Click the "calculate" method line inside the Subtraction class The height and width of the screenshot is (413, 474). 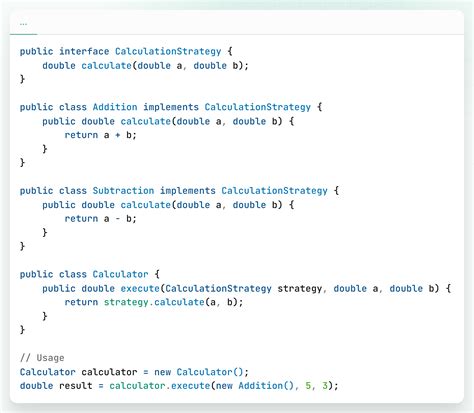pos(168,205)
